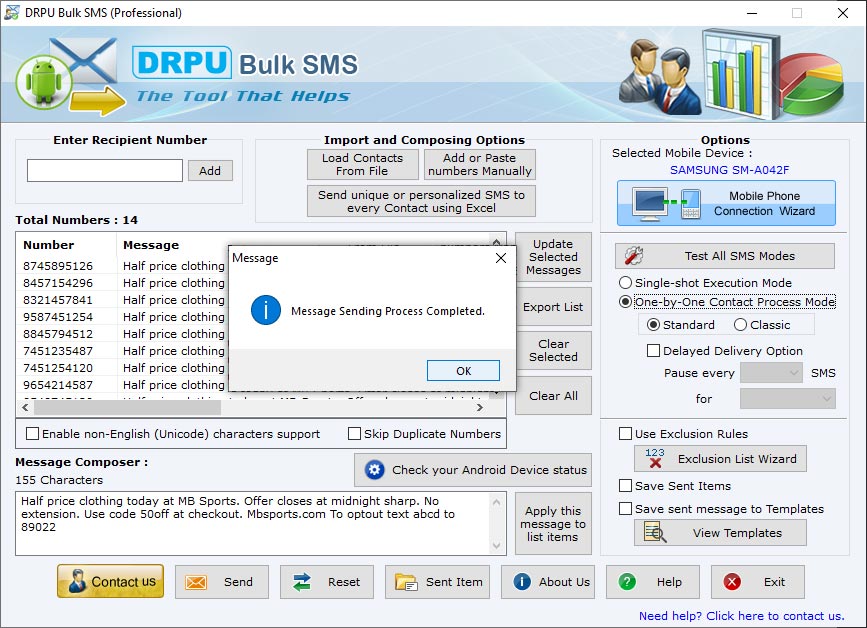The height and width of the screenshot is (628, 867).
Task: Click the 123 red X Exclusion List icon
Action: [655, 458]
